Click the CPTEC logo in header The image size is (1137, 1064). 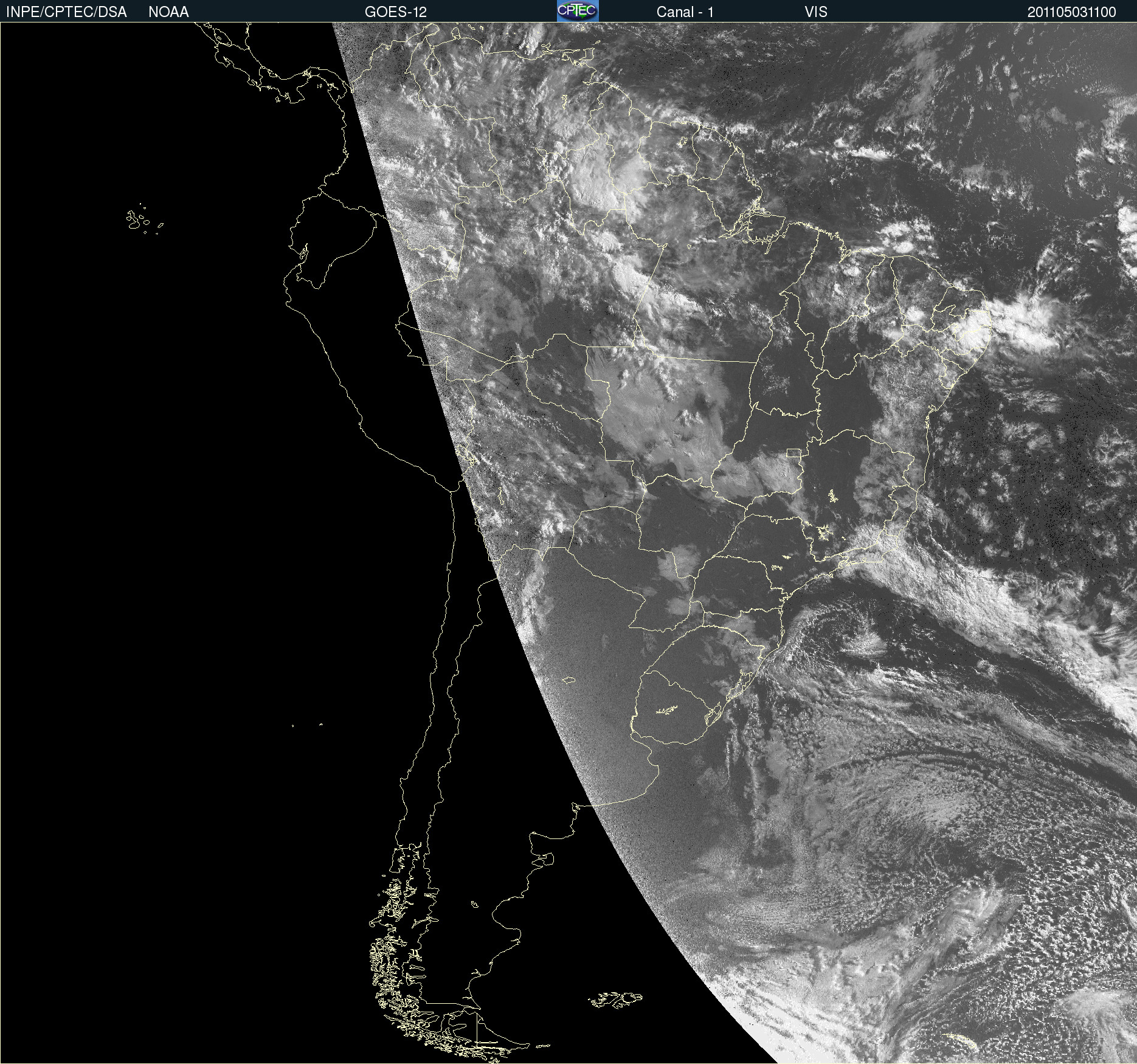(578, 11)
